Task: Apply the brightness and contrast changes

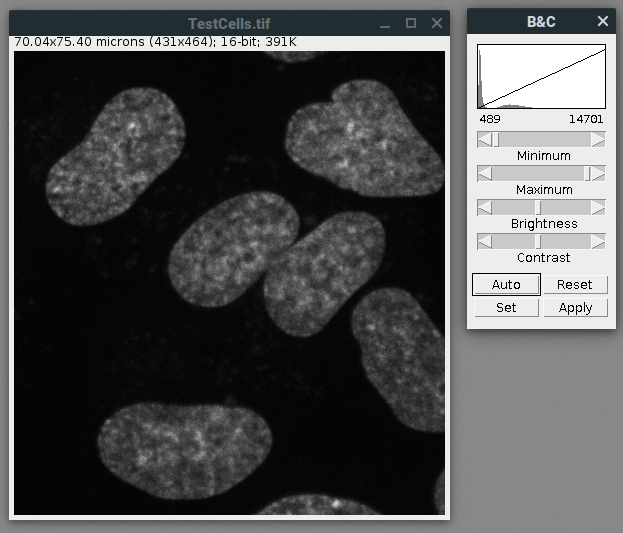Action: pyautogui.click(x=575, y=308)
